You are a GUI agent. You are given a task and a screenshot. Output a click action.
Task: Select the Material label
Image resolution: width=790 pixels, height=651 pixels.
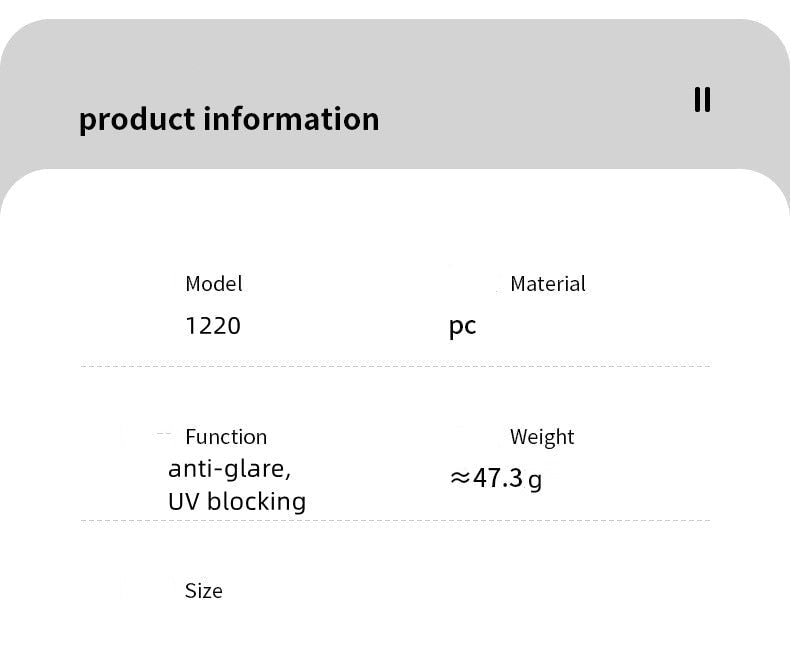(548, 284)
